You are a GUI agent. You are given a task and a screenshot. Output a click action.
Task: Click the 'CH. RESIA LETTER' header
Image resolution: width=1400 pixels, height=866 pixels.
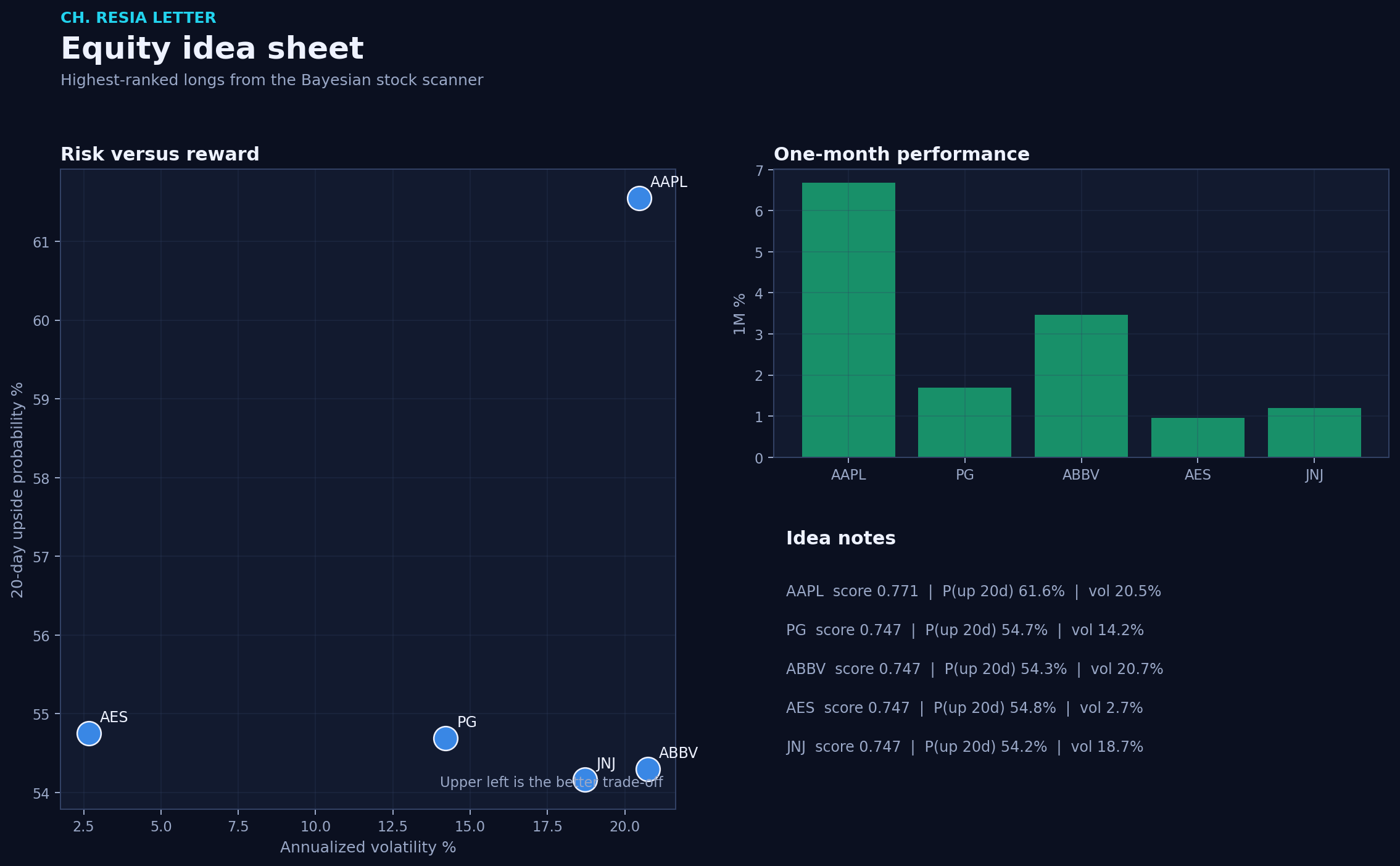(x=138, y=18)
